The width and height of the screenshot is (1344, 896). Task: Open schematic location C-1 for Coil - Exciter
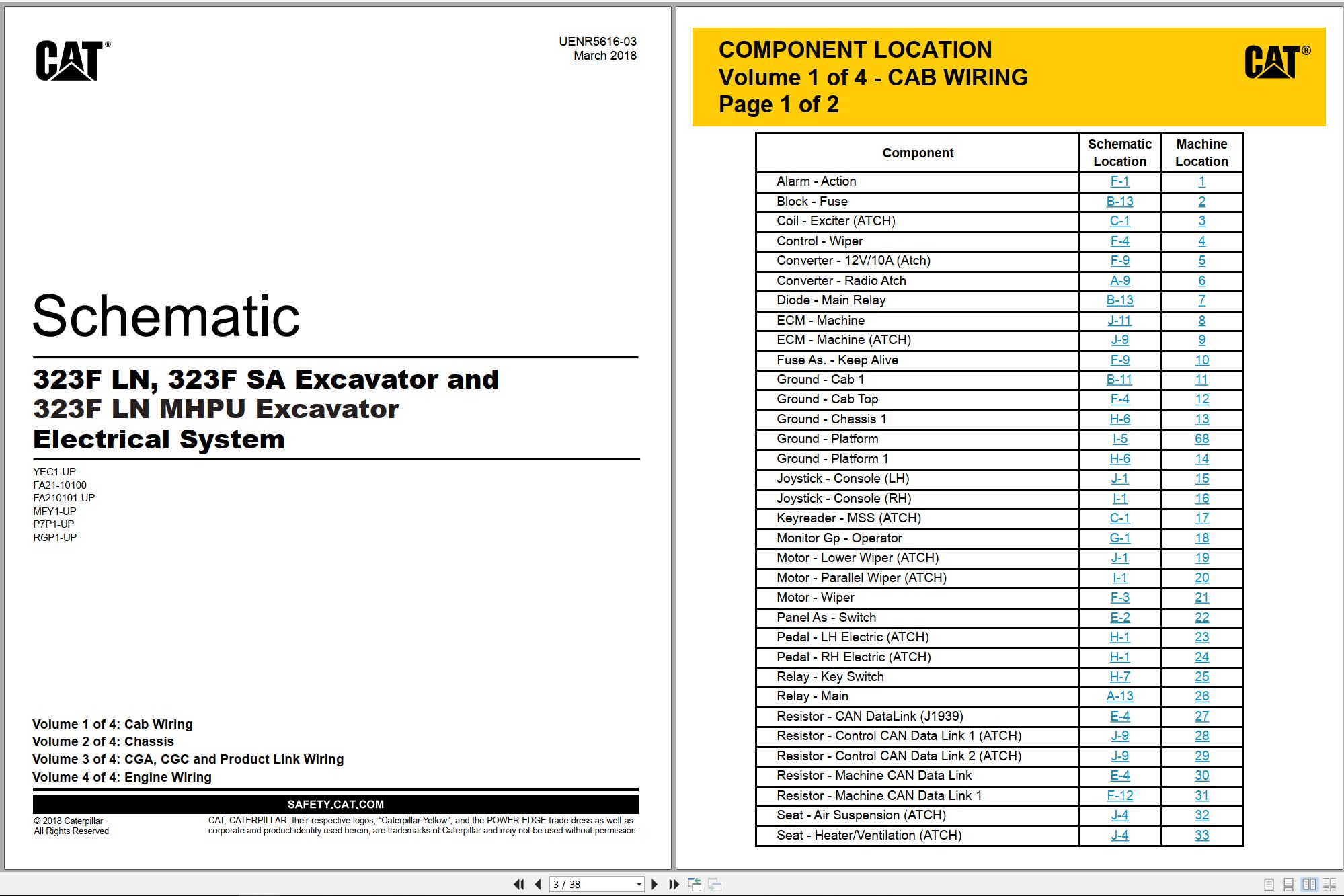click(1119, 221)
